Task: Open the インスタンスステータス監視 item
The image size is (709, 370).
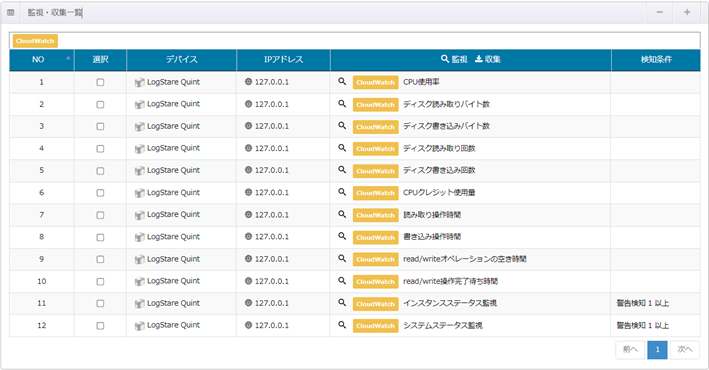Action: [450, 303]
